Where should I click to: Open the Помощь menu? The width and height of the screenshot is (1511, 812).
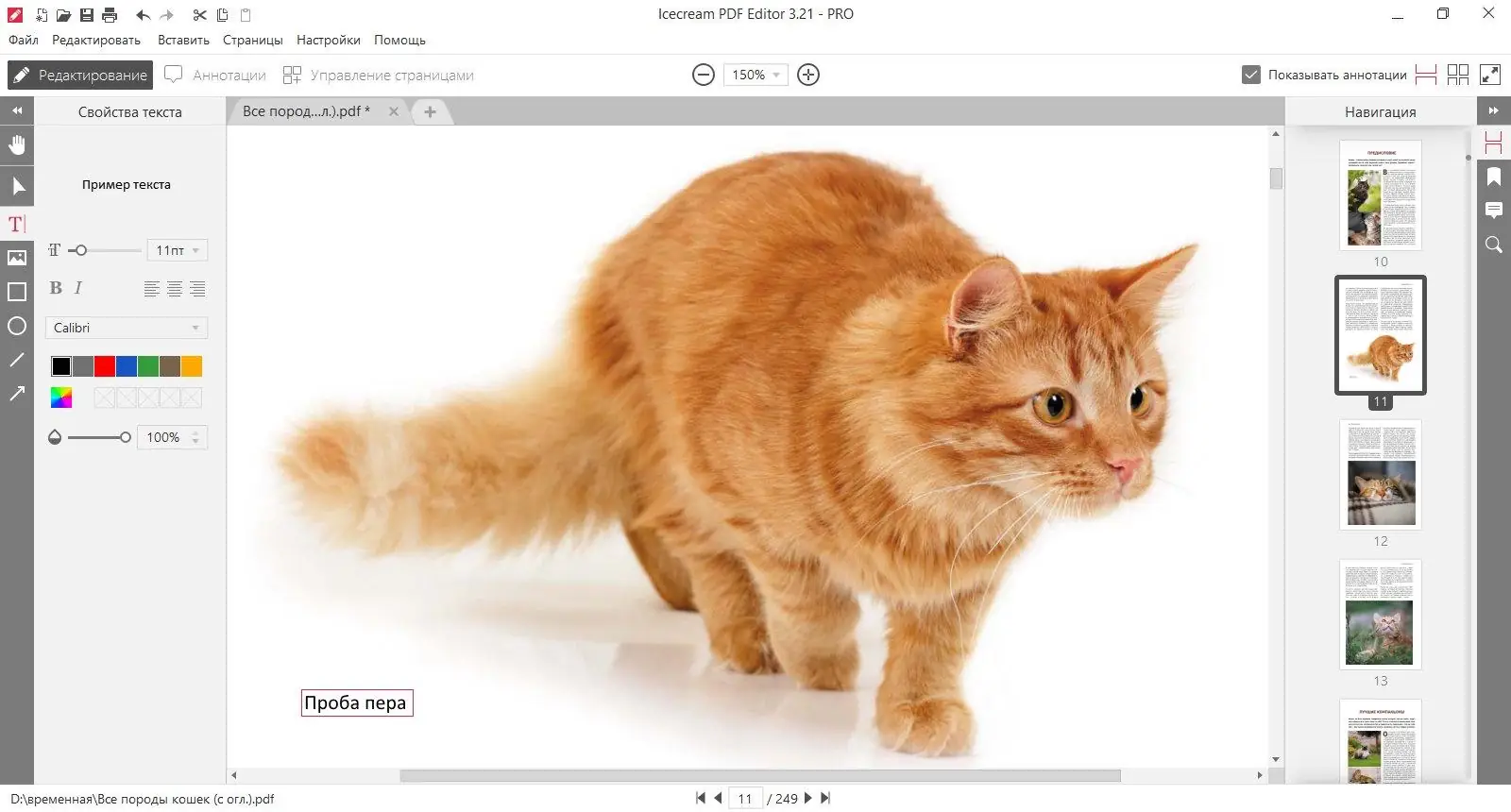[x=399, y=40]
